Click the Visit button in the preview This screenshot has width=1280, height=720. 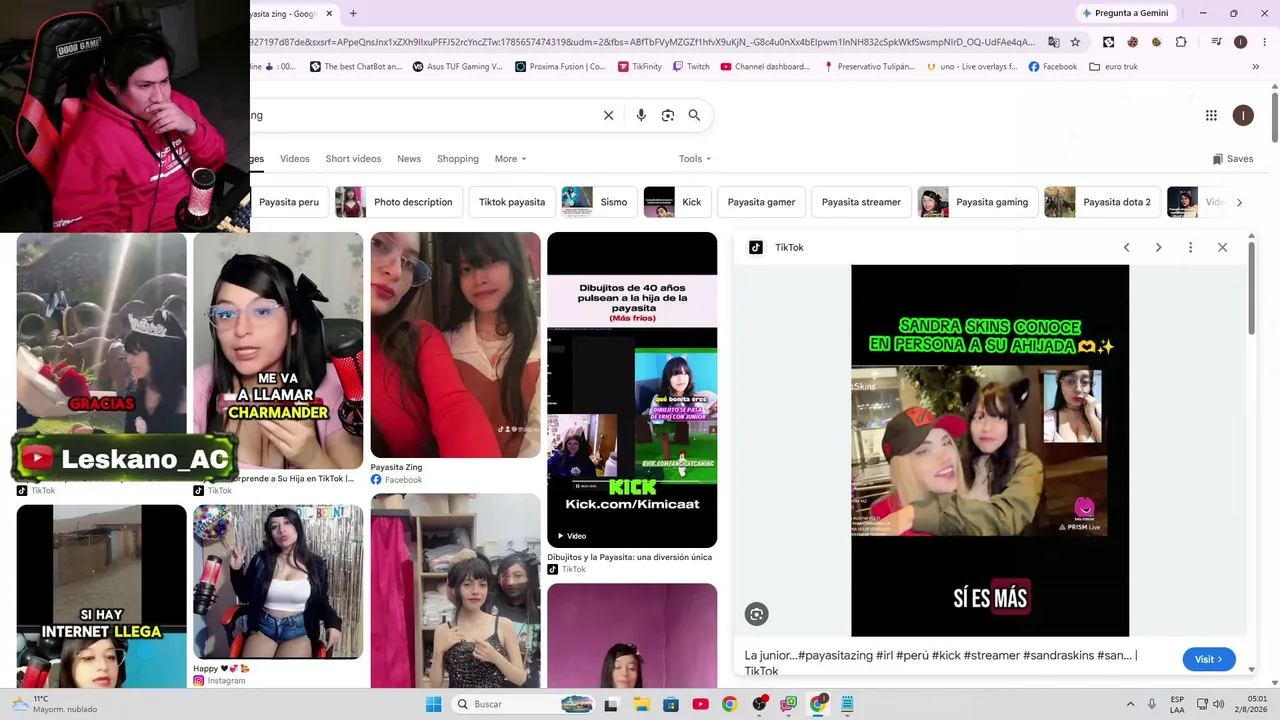pos(1209,659)
